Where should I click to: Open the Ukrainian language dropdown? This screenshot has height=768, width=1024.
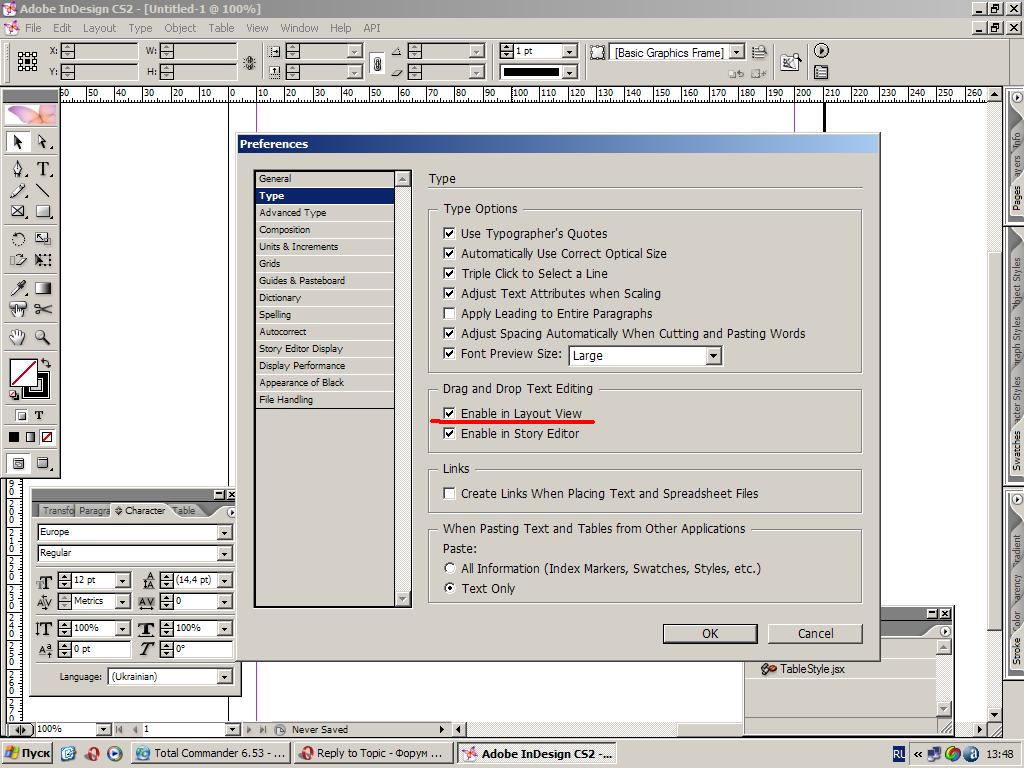coord(225,677)
